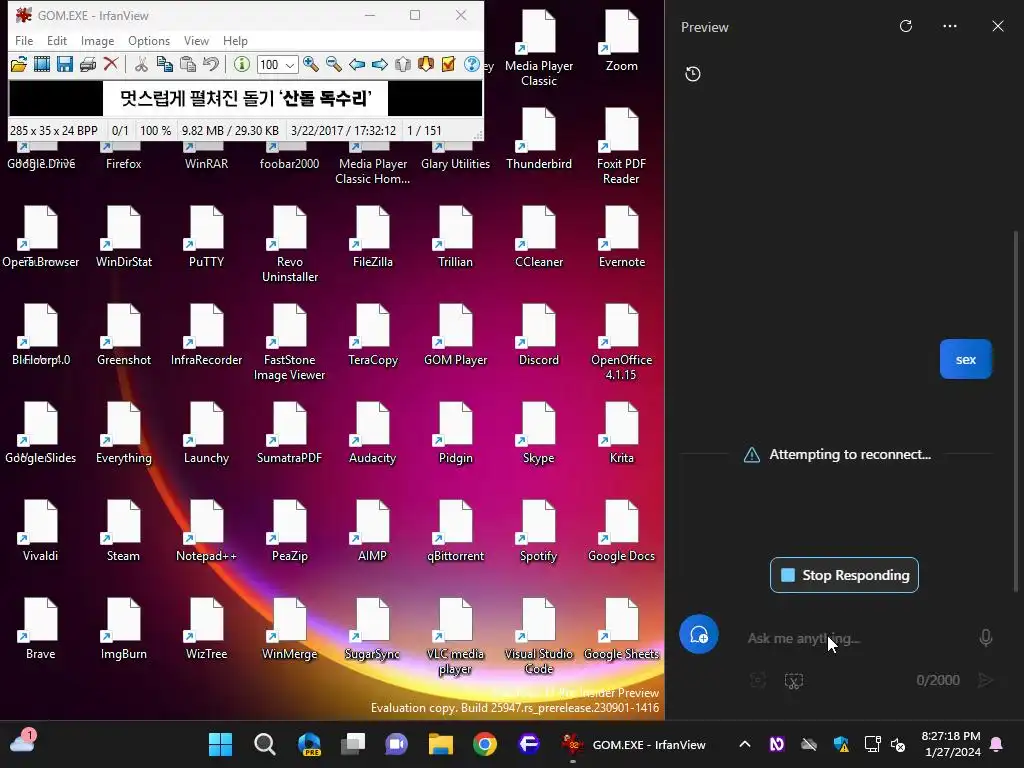Open chat history with the clock icon
Image resolution: width=1024 pixels, height=768 pixels.
[693, 74]
